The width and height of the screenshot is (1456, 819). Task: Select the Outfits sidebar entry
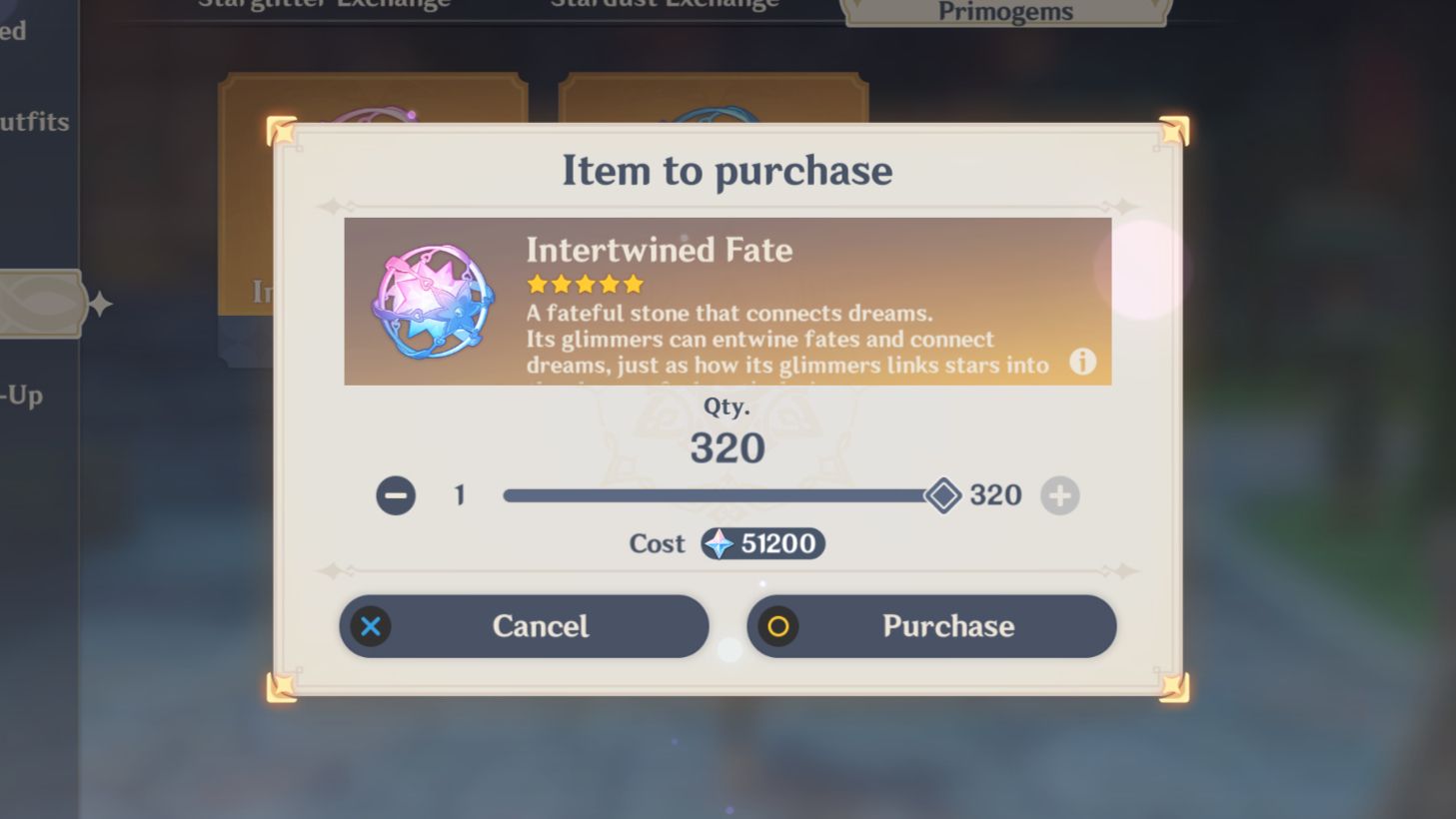click(34, 122)
